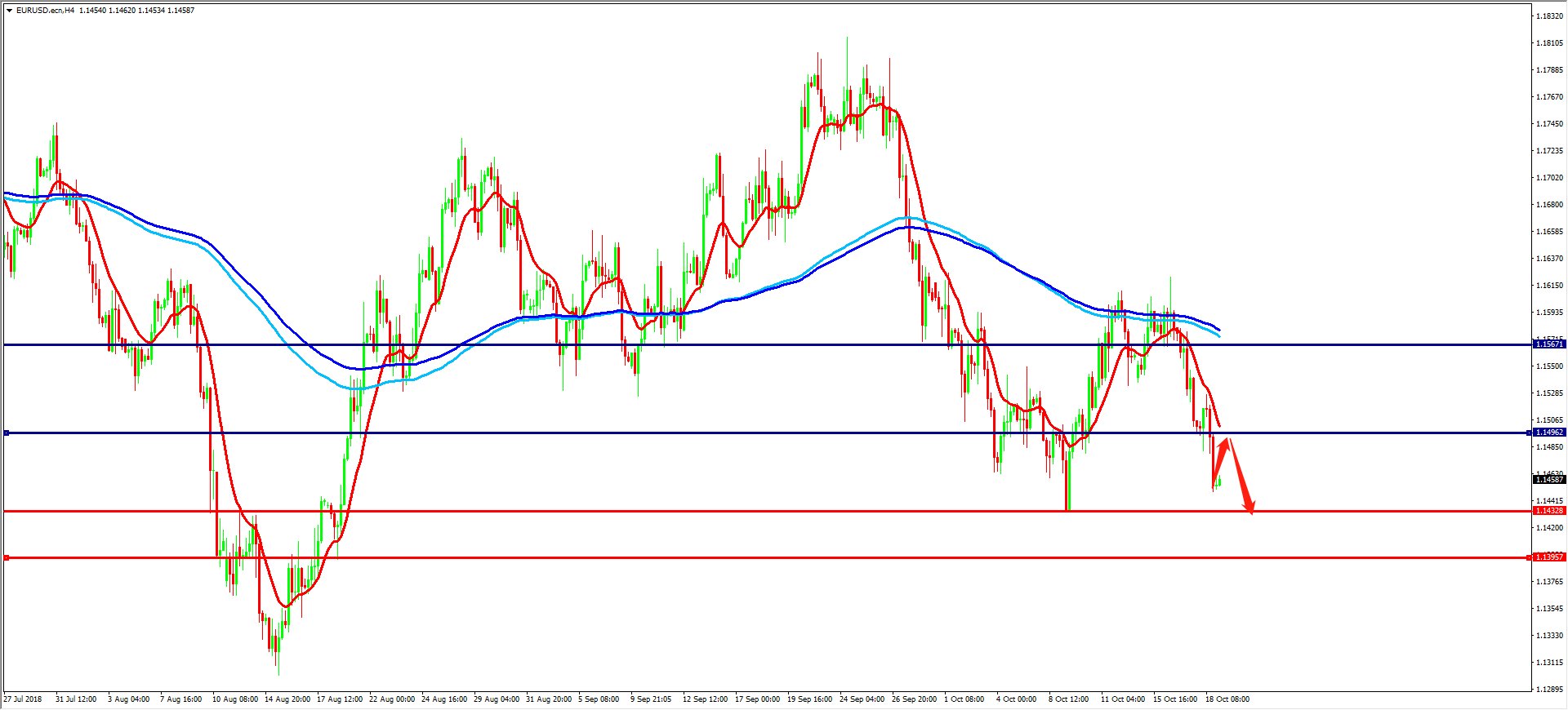
Task: Click the 1.13330 price scale label
Action: point(1550,635)
